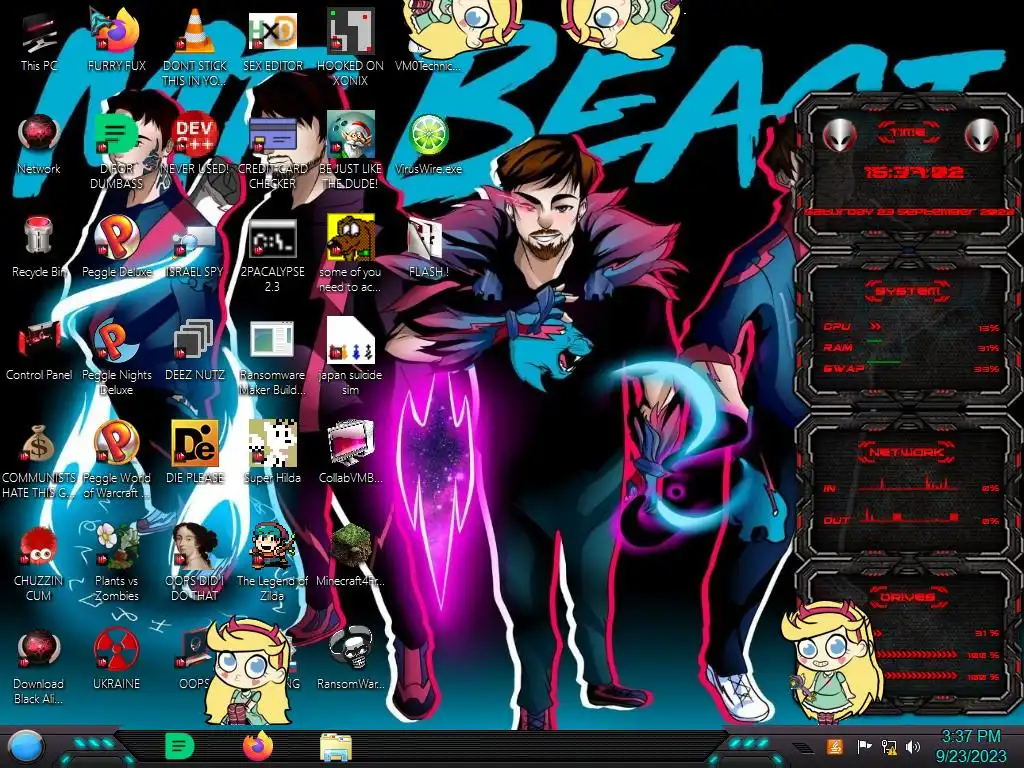Open the DEEZ NUTZ stacked windows icon

[195, 351]
